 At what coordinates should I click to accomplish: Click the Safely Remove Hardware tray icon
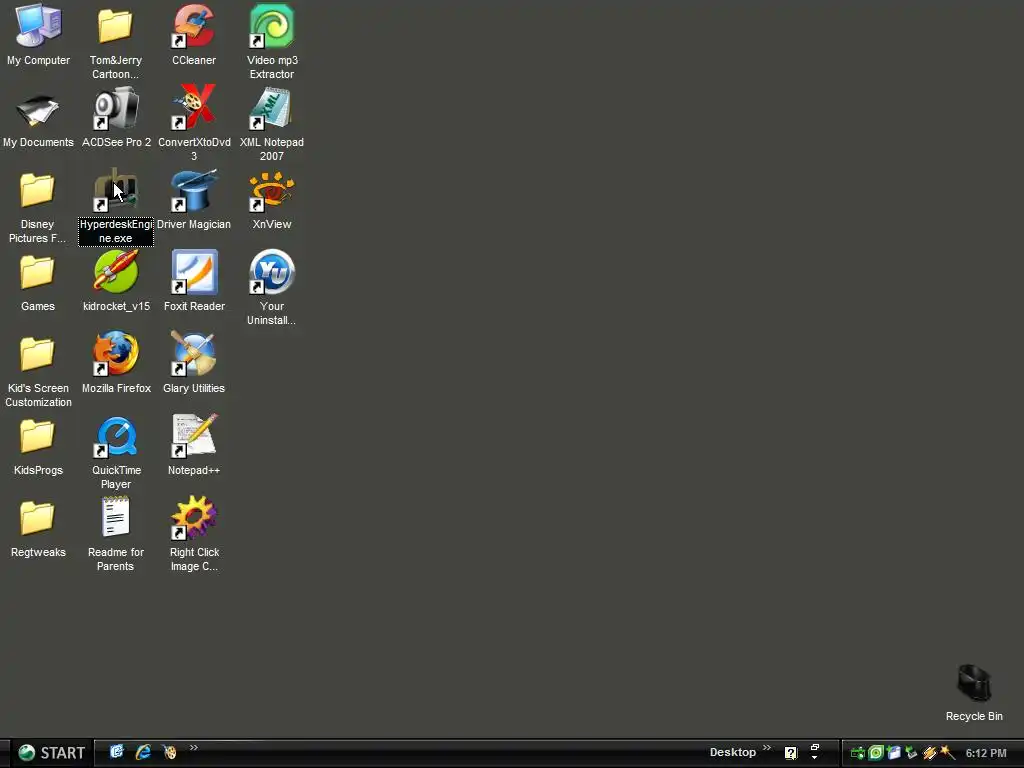[911, 753]
